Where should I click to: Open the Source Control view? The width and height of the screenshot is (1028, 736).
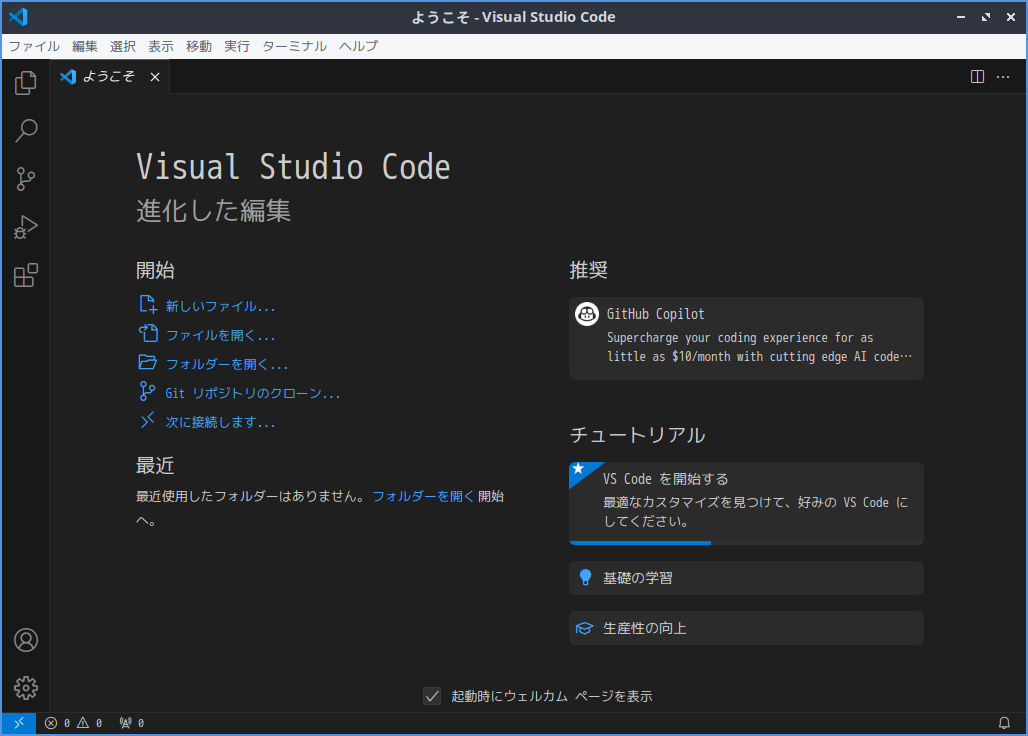(26, 179)
